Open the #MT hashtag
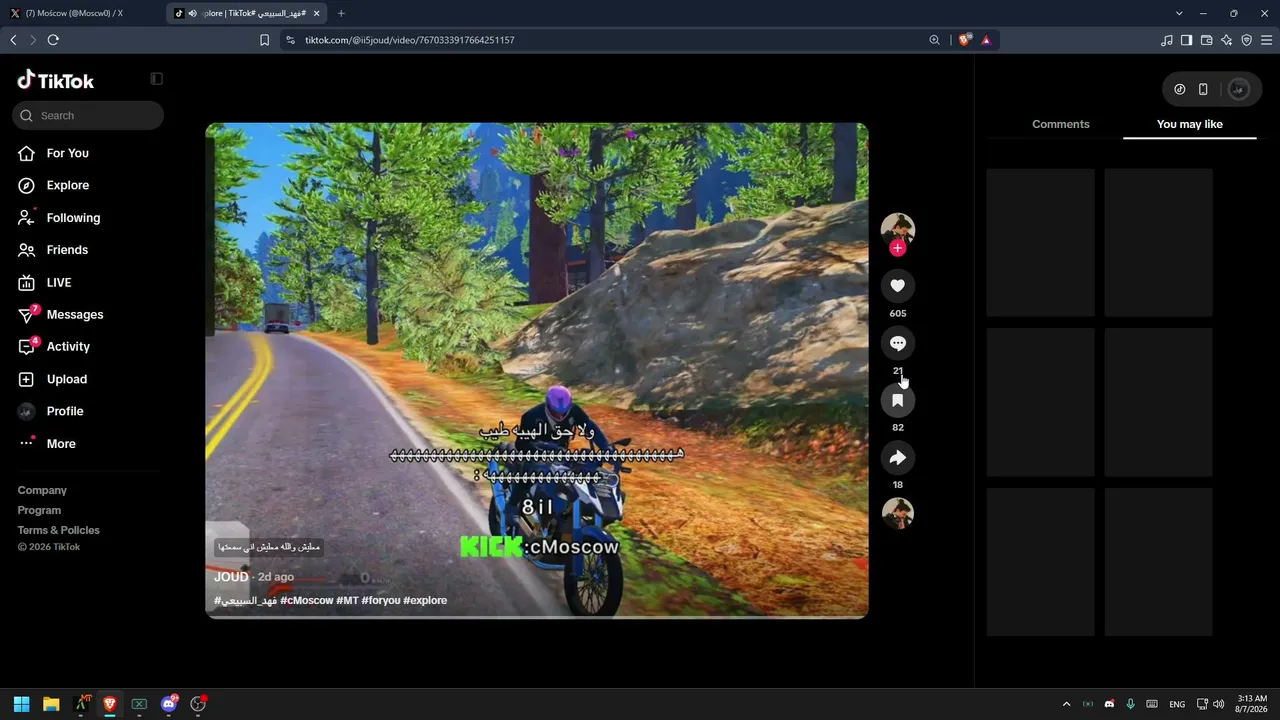Viewport: 1280px width, 720px height. click(x=347, y=600)
